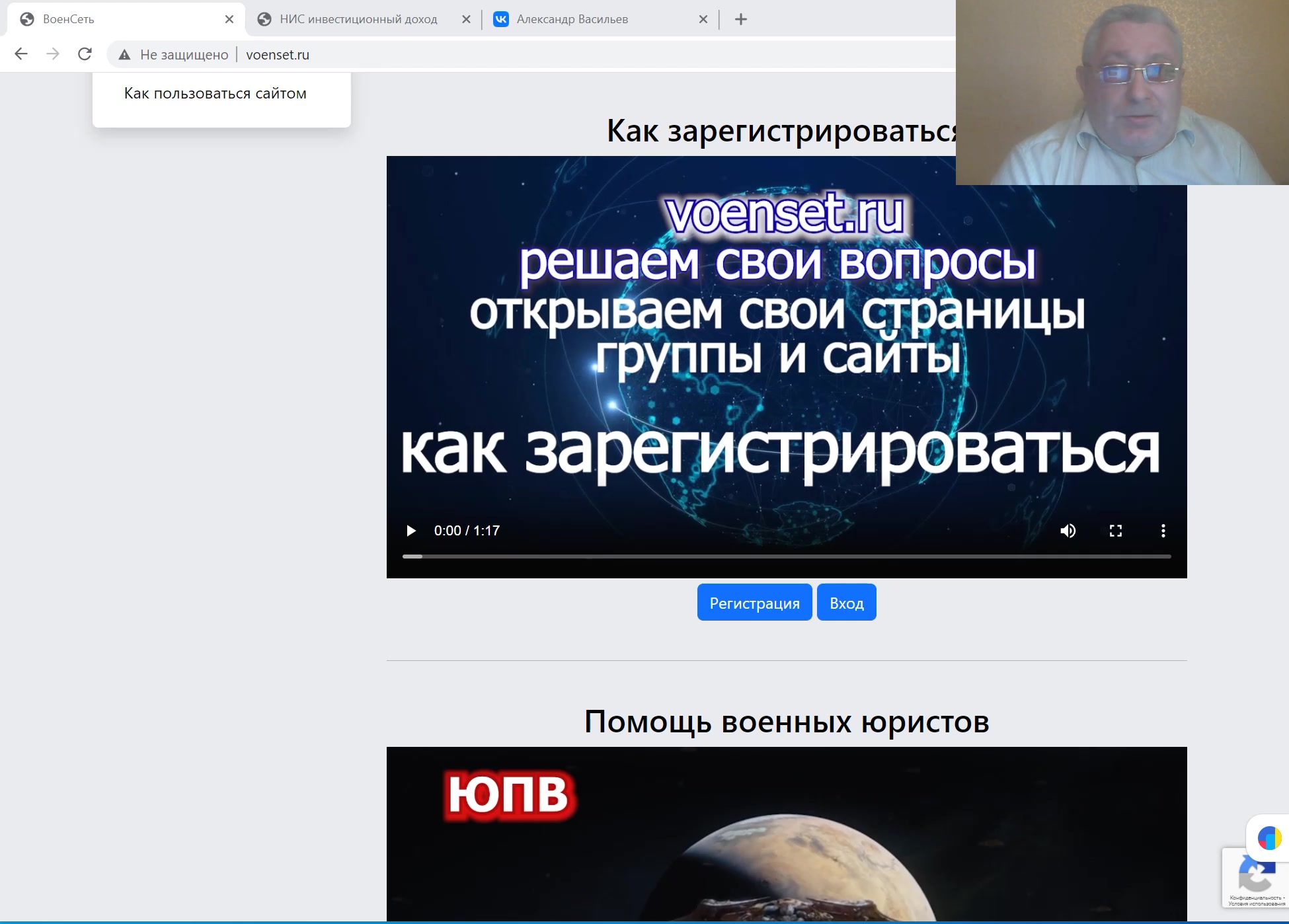Open the ЮПВ military lawyers video

pyautogui.click(x=787, y=834)
